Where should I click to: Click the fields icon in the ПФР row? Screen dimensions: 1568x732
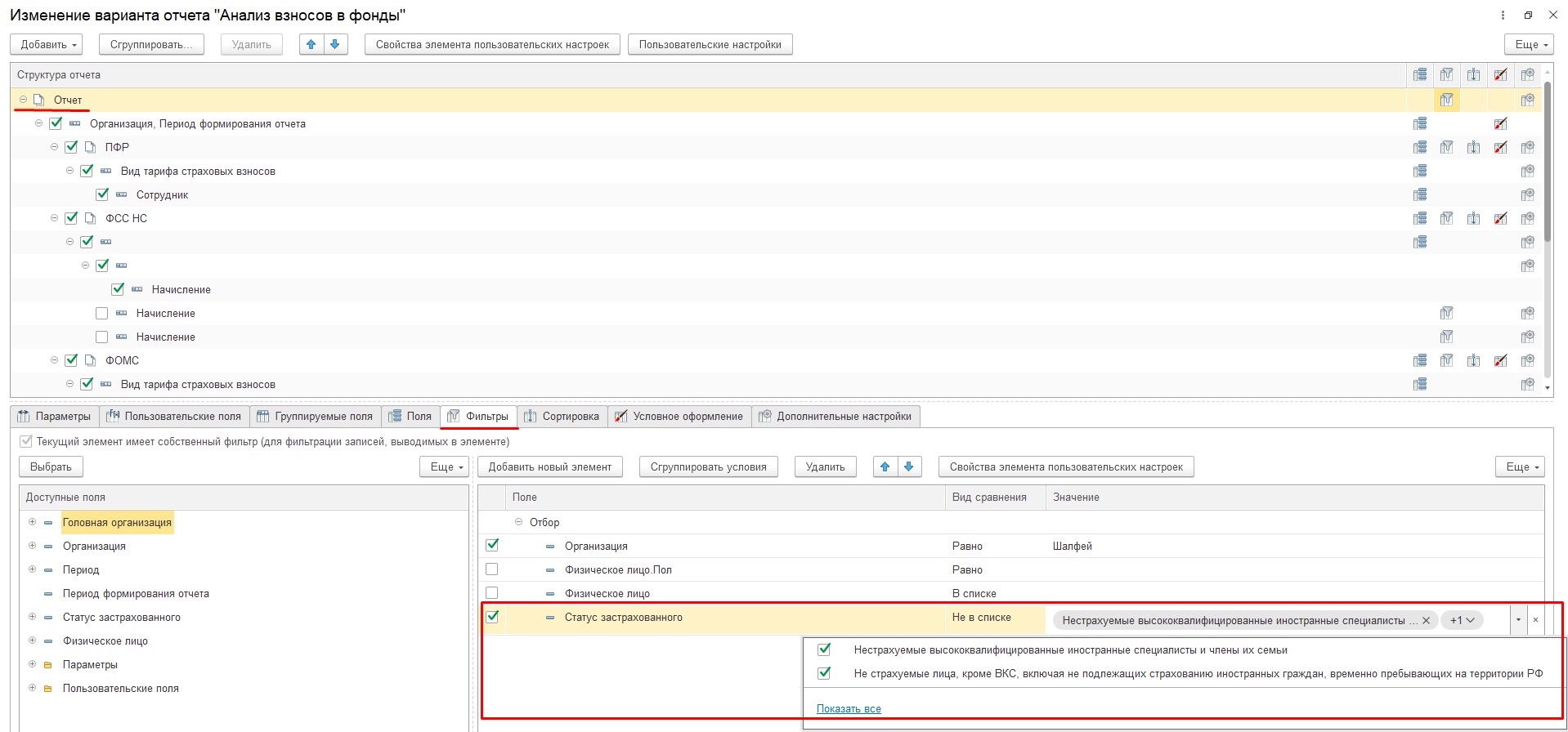point(1420,148)
